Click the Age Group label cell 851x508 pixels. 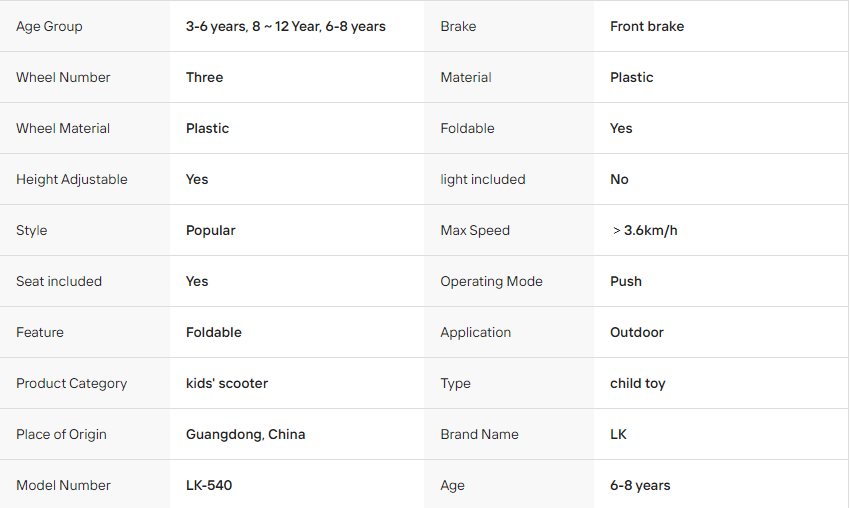(85, 26)
